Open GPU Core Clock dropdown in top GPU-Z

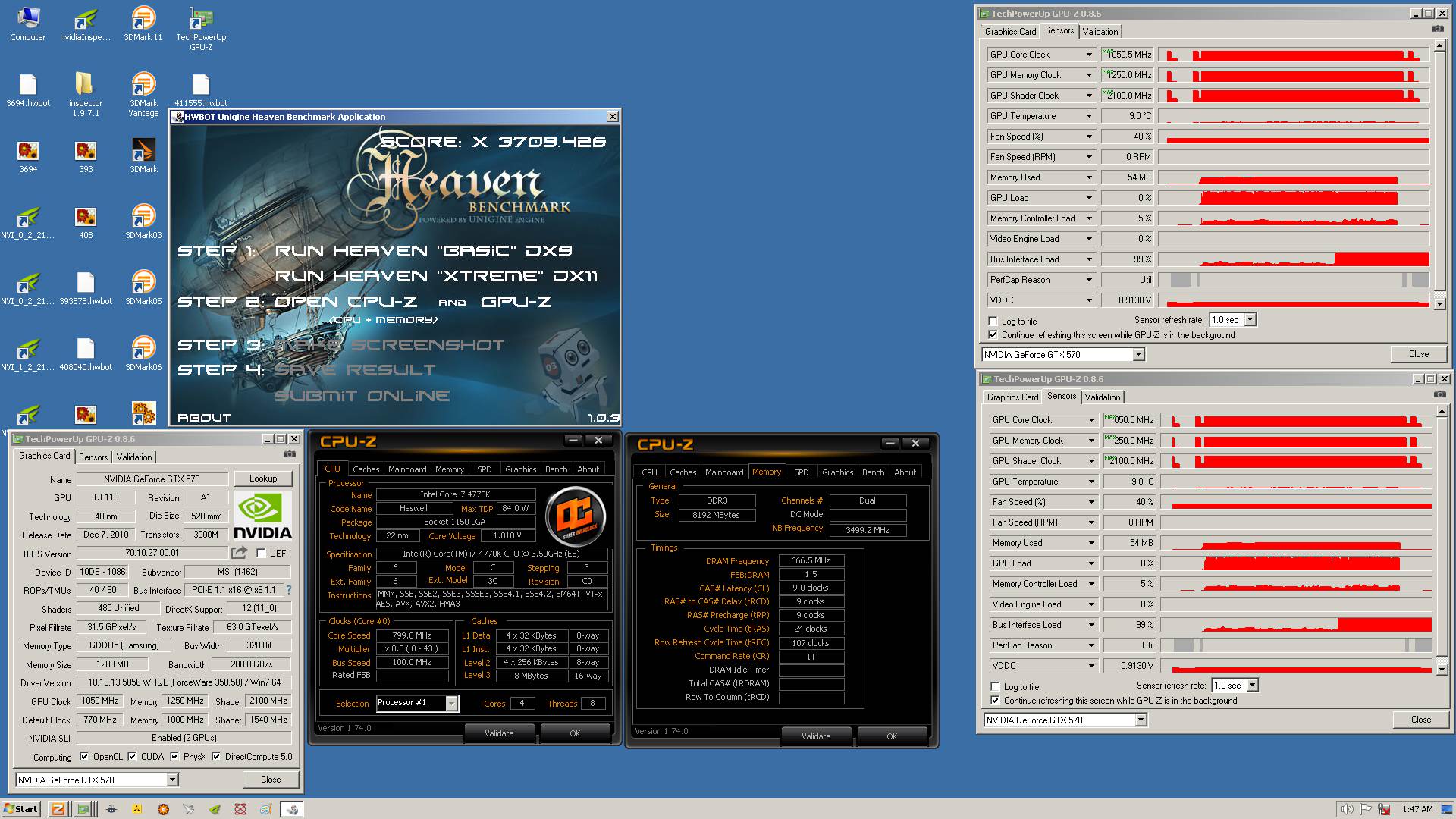coord(1089,55)
